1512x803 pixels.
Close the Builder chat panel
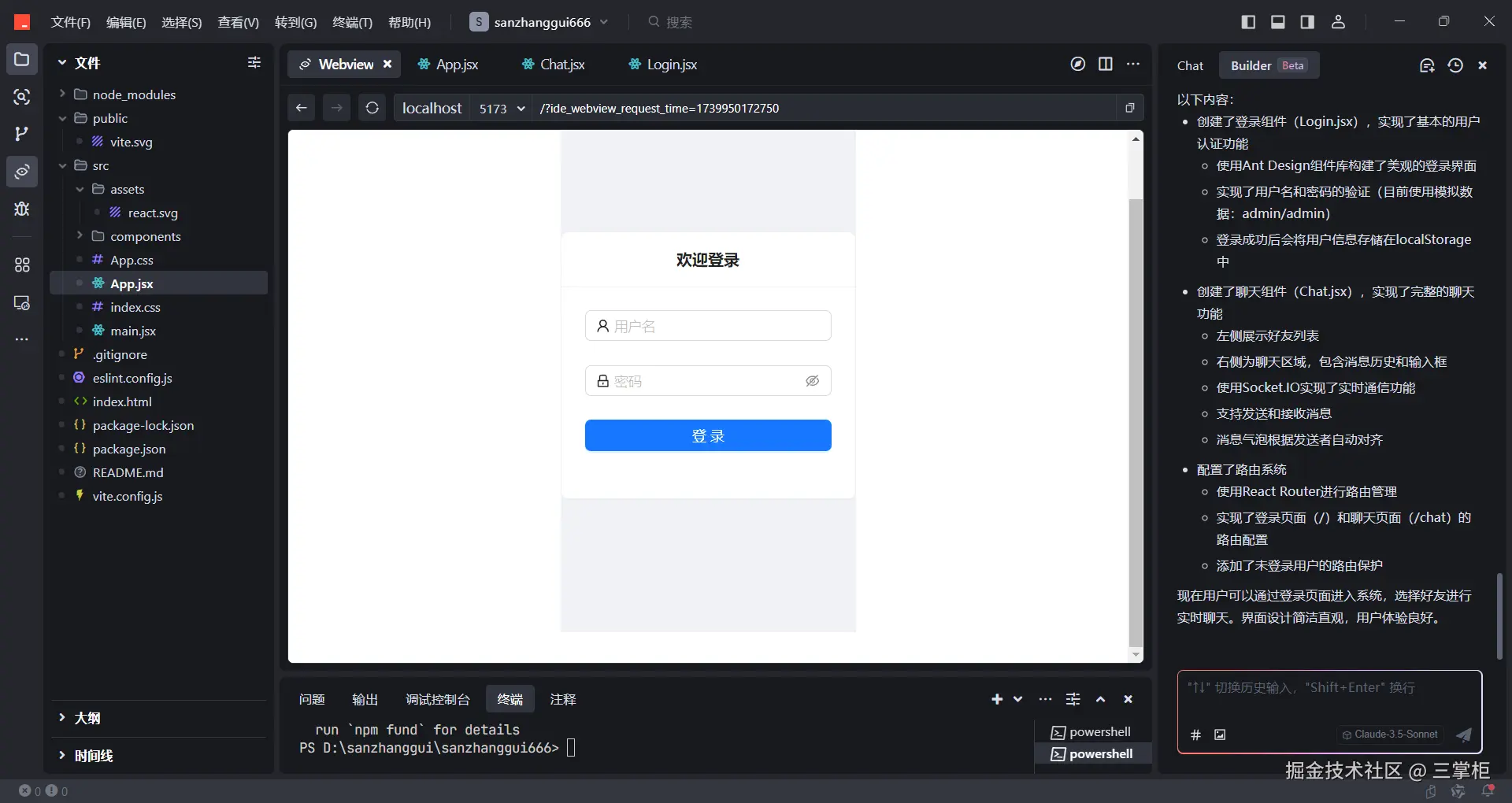1482,65
